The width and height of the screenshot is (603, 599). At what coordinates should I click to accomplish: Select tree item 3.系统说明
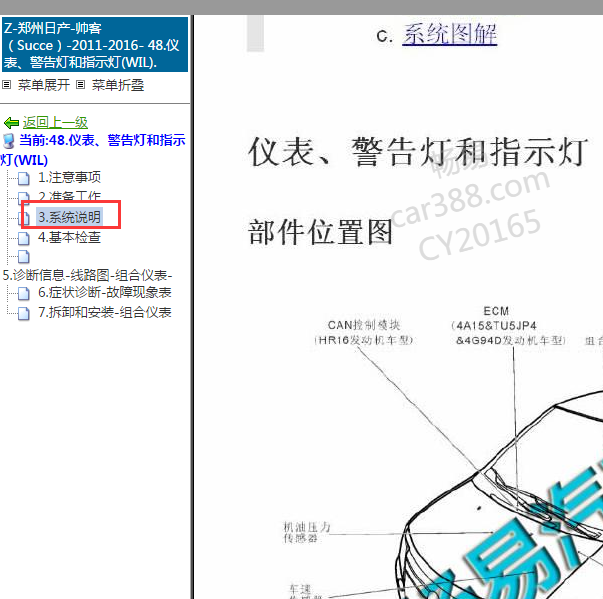pos(69,217)
